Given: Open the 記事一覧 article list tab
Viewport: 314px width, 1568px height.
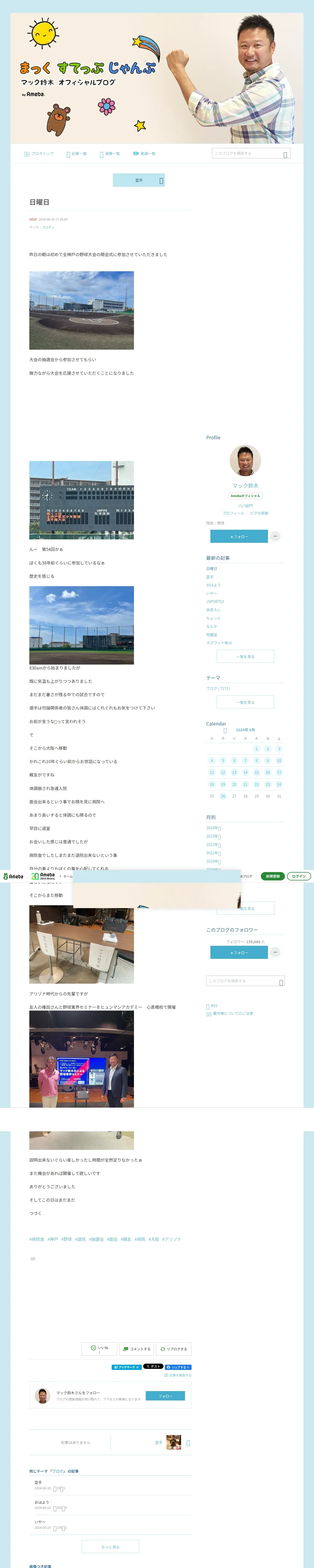Looking at the screenshot, I should pos(77,154).
